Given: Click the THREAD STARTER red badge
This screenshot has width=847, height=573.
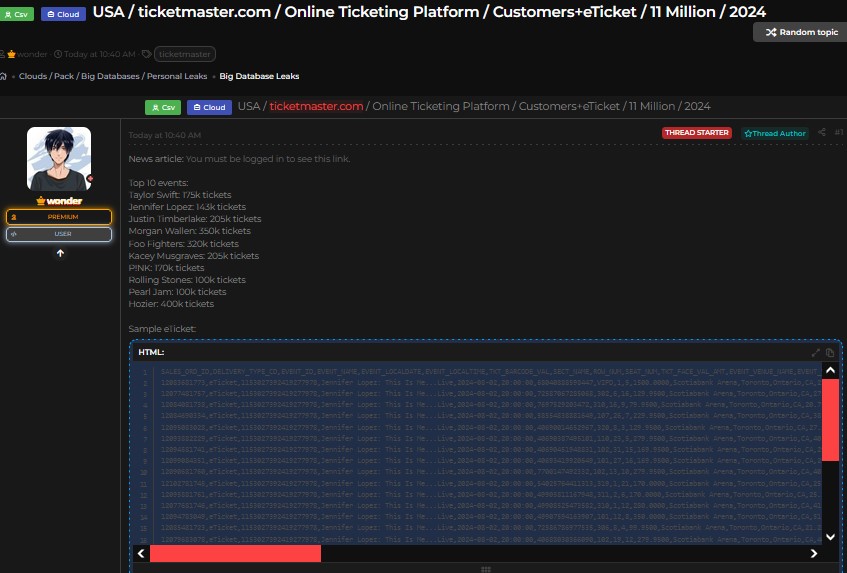Looking at the screenshot, I should pos(697,133).
